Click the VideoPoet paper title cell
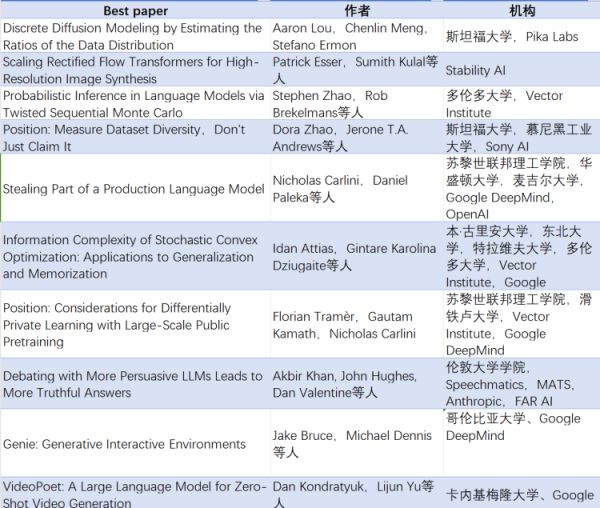Image resolution: width=600 pixels, height=508 pixels. click(132, 494)
